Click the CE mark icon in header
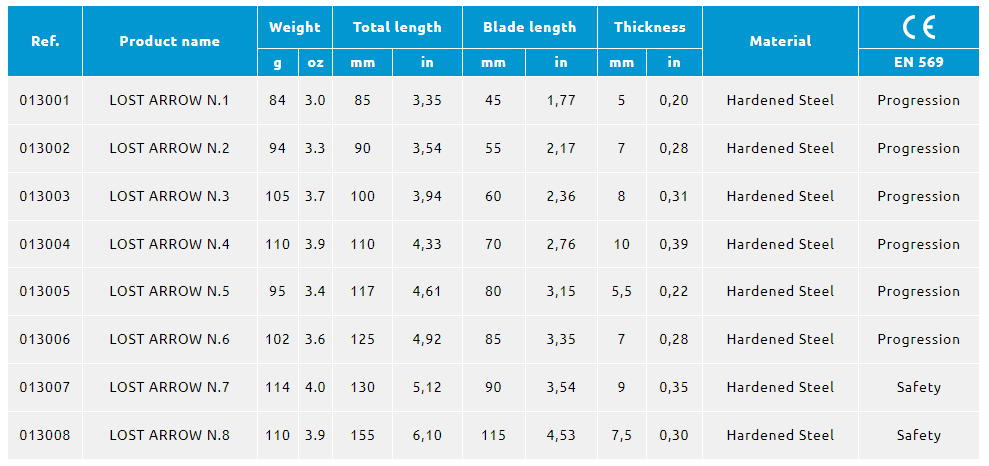The height and width of the screenshot is (466, 989). tap(918, 27)
